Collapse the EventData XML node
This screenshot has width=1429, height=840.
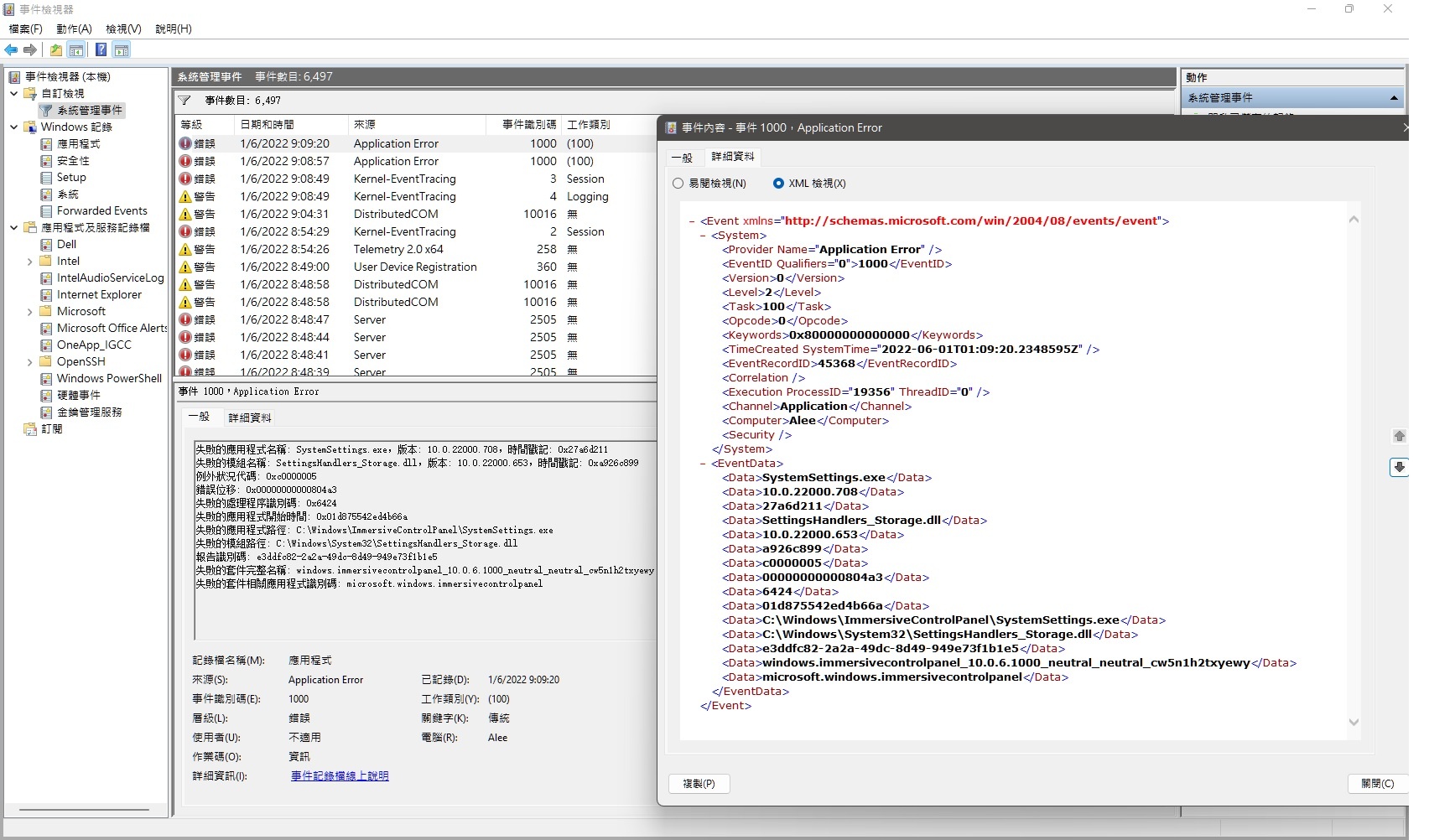[703, 464]
